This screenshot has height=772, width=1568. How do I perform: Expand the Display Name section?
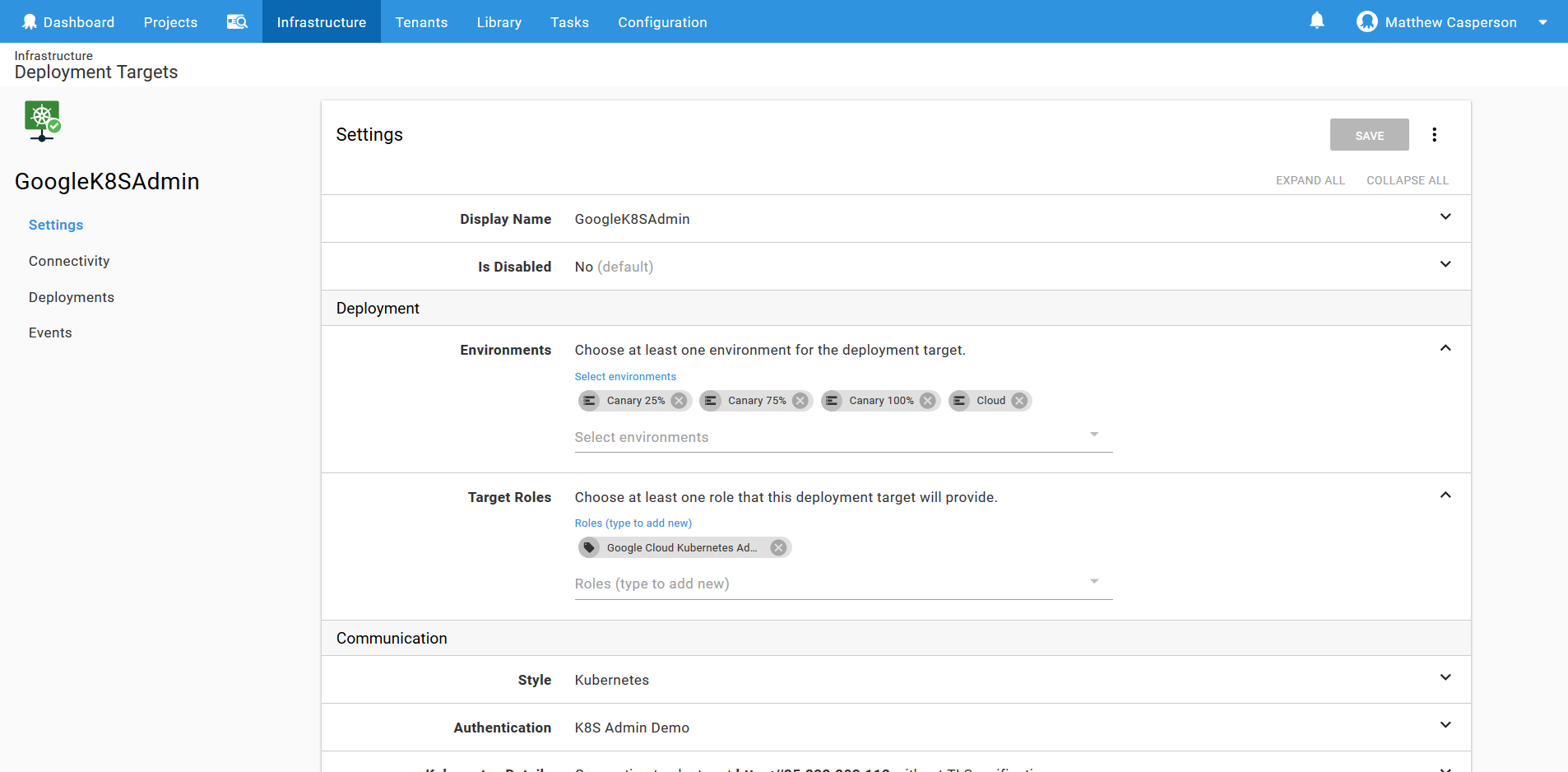coord(1445,217)
